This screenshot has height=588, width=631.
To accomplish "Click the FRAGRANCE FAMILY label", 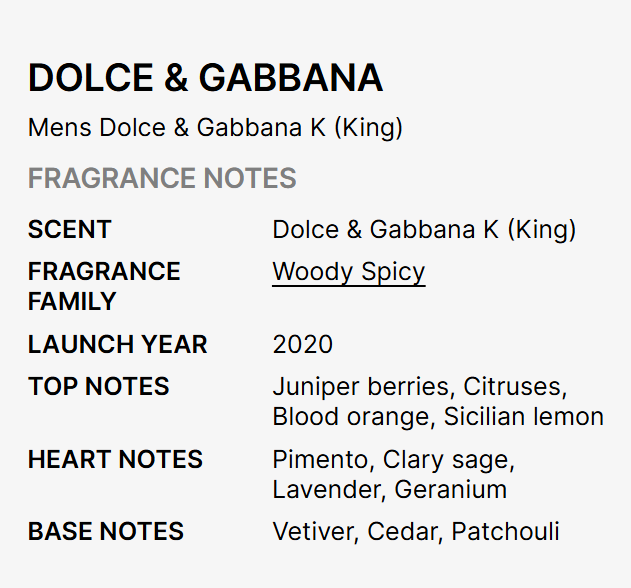I will (104, 286).
